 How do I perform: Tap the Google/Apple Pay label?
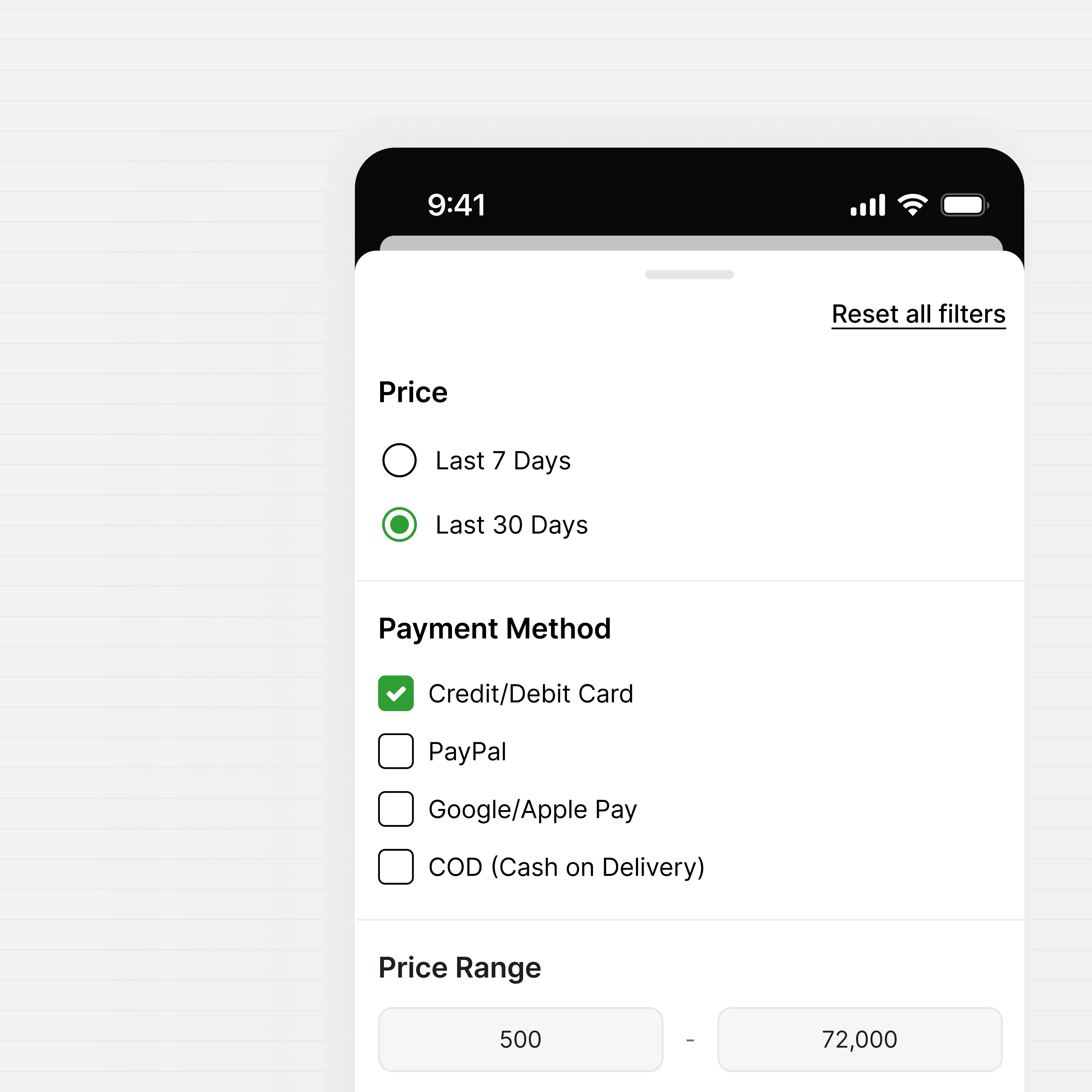click(x=533, y=809)
